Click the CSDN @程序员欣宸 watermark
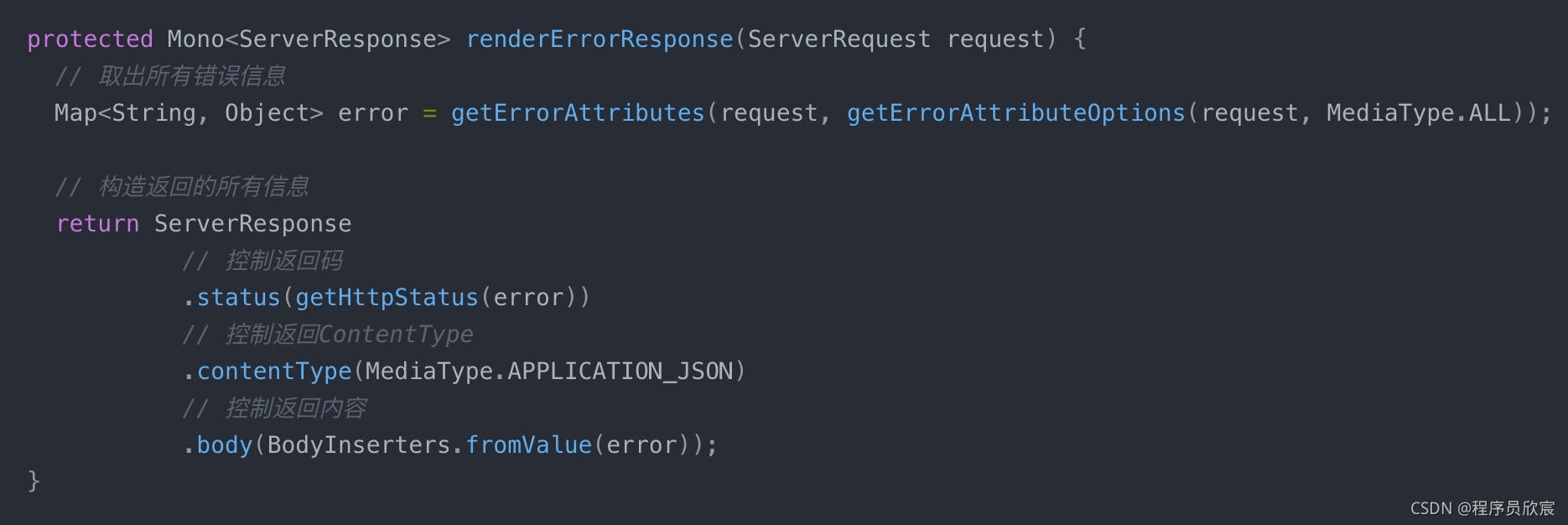1568x525 pixels. (x=1482, y=508)
